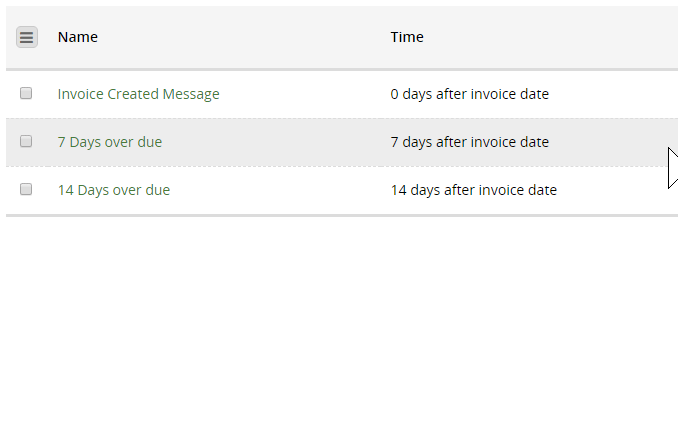Click the header gap between Name and Time

tap(244, 37)
